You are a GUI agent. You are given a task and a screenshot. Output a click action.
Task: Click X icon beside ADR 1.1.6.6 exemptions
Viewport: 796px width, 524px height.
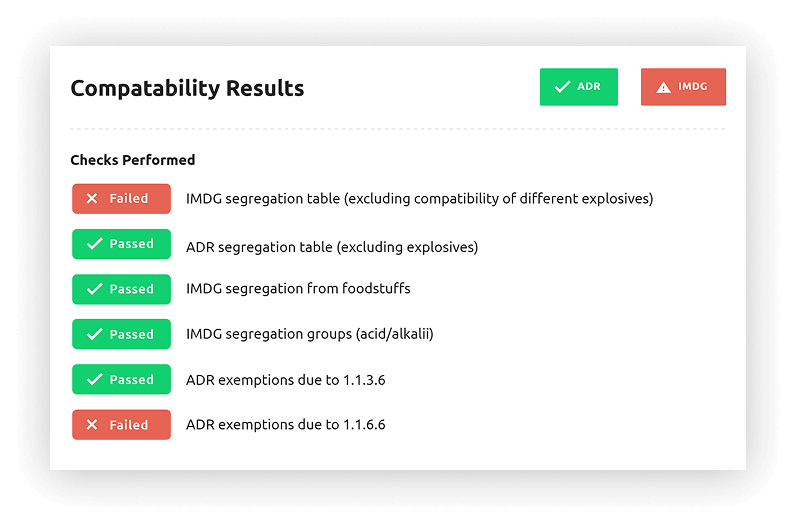coord(92,424)
